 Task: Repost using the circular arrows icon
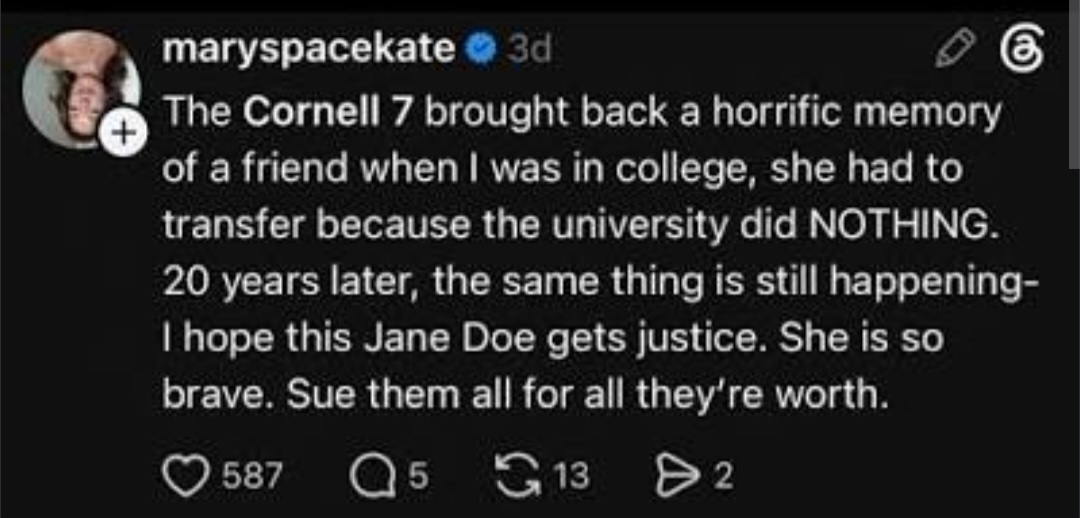click(519, 476)
